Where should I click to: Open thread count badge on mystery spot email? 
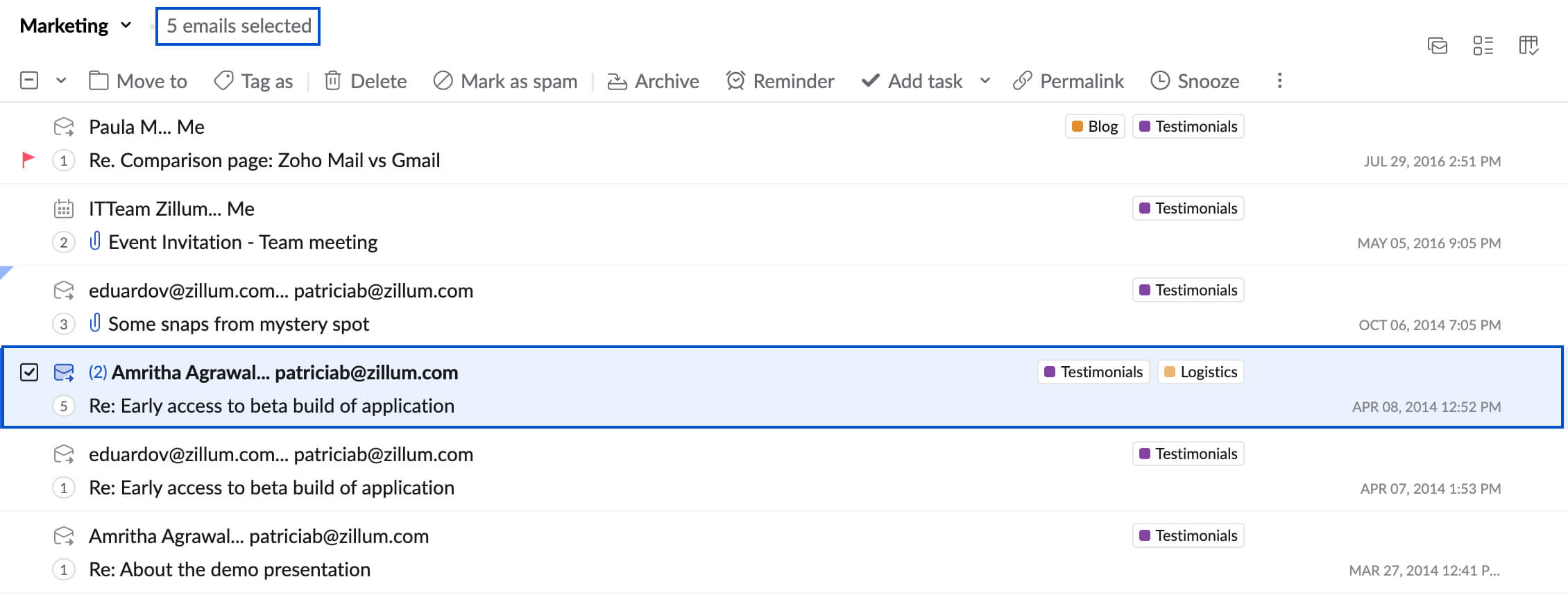tap(64, 324)
